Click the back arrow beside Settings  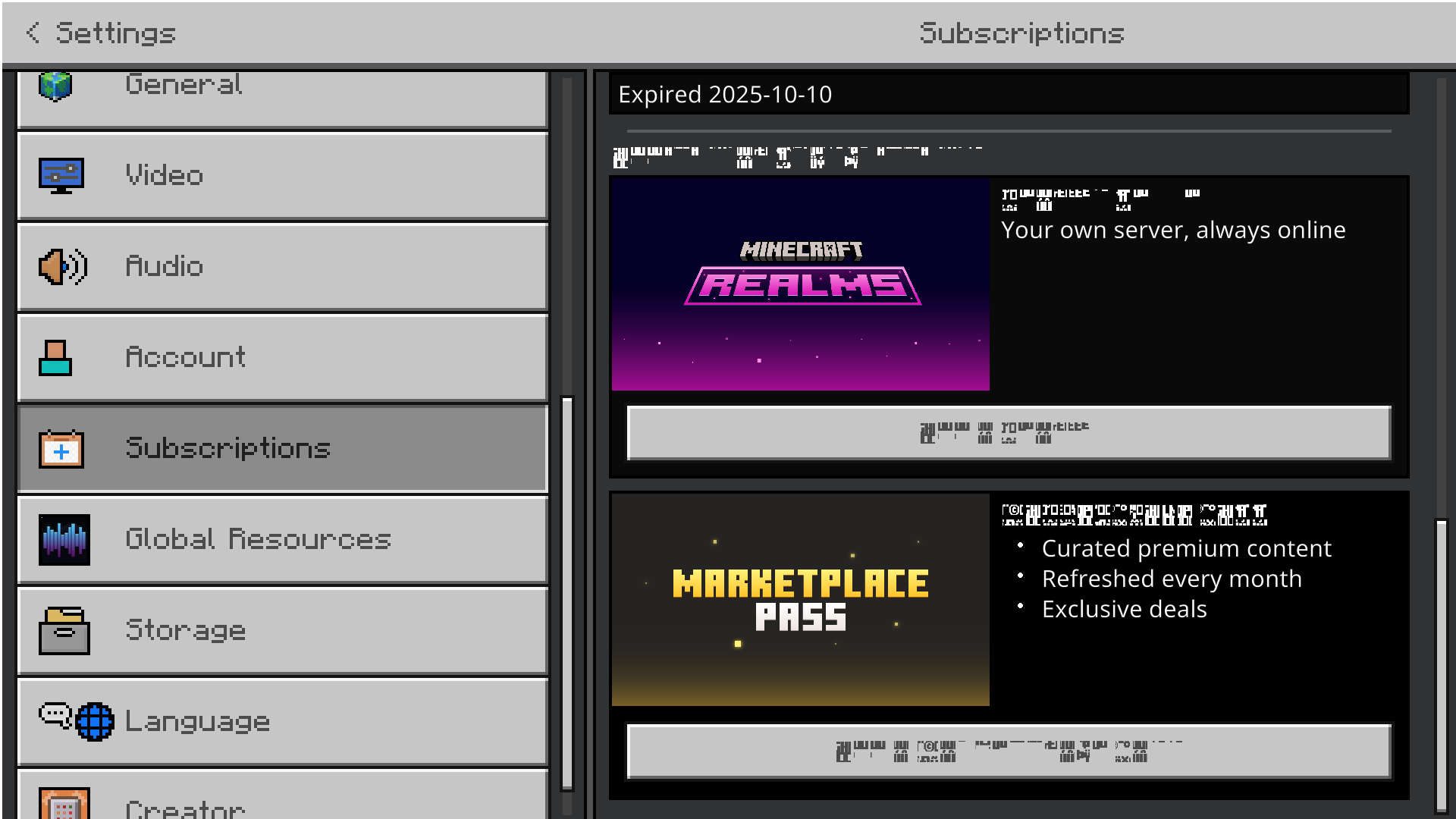click(x=33, y=33)
